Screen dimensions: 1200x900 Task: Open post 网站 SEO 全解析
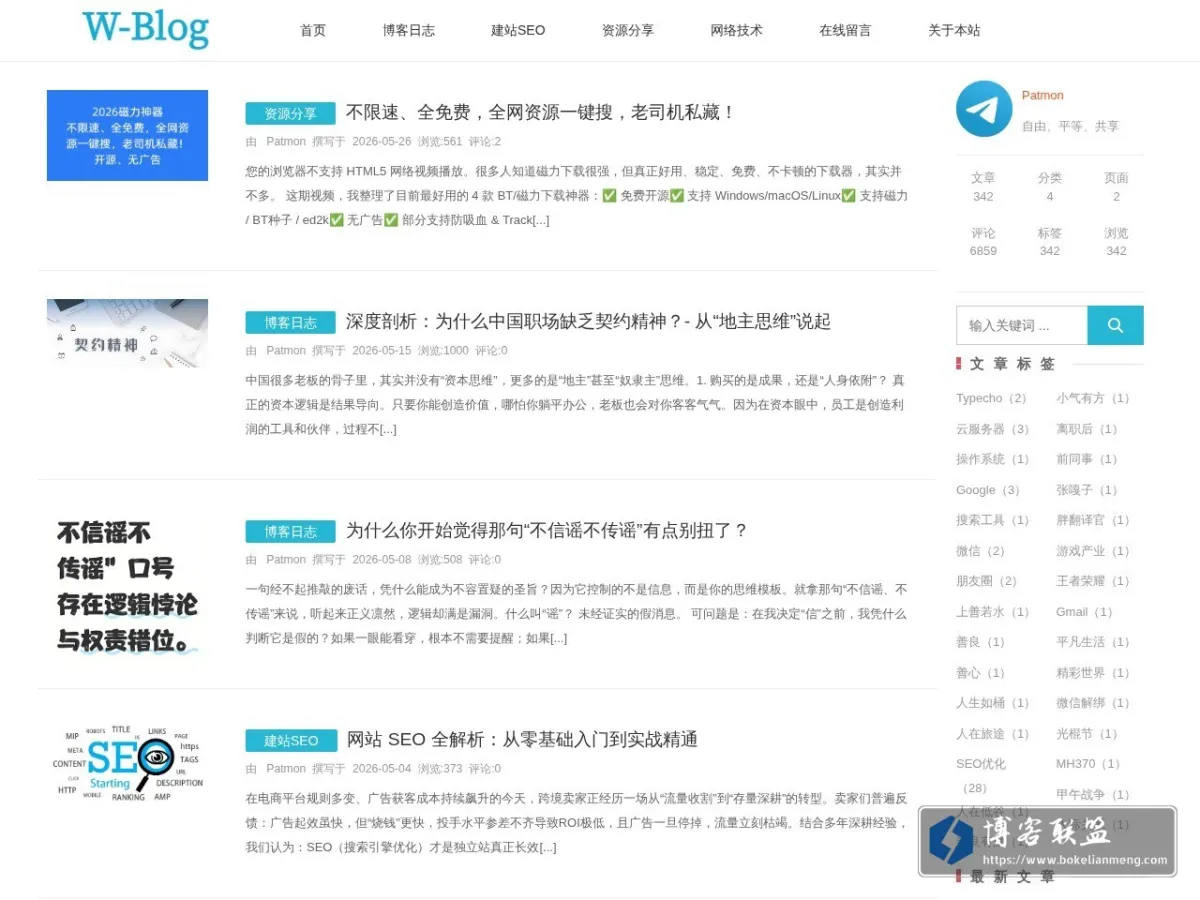point(522,740)
